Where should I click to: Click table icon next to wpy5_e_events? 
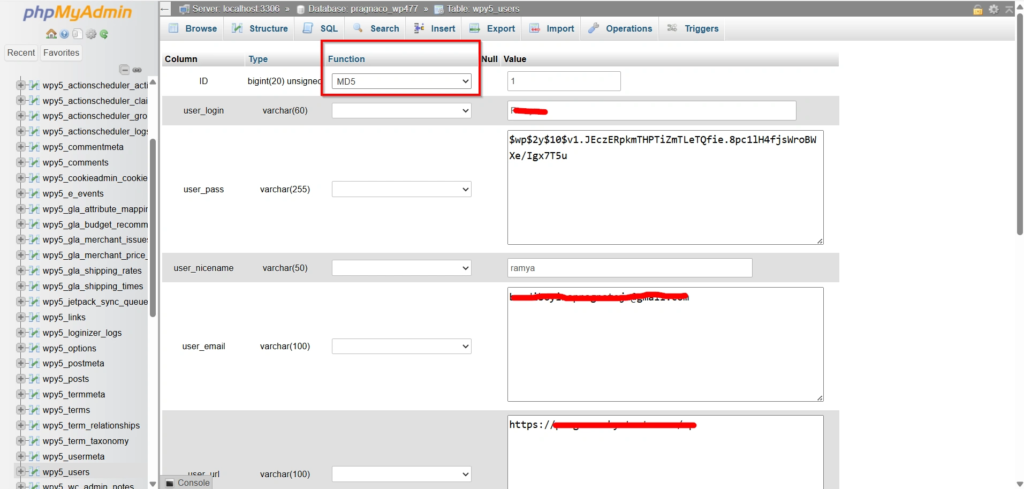point(35,193)
